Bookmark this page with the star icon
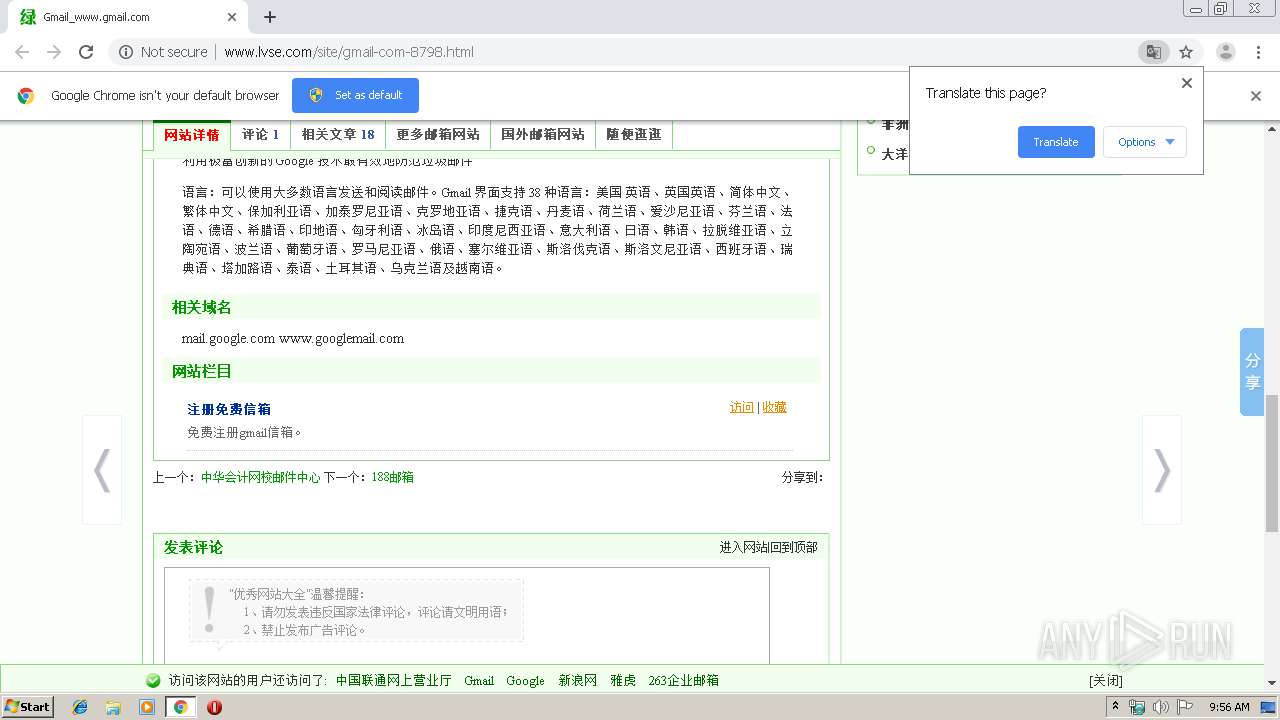 click(1186, 52)
